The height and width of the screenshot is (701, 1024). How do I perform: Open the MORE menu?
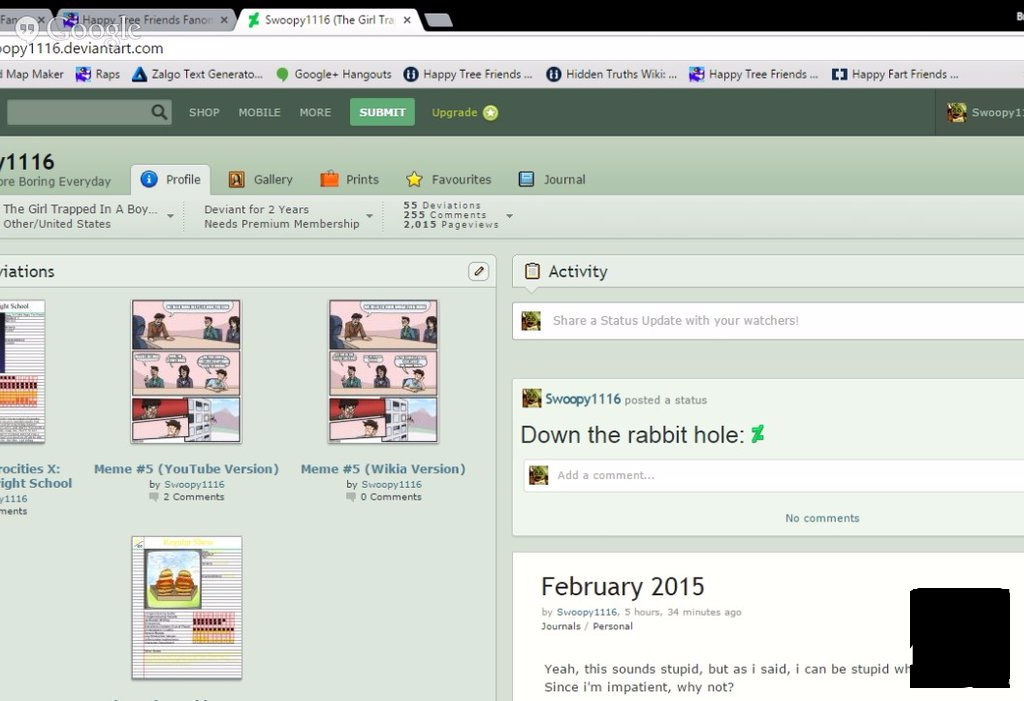point(315,112)
